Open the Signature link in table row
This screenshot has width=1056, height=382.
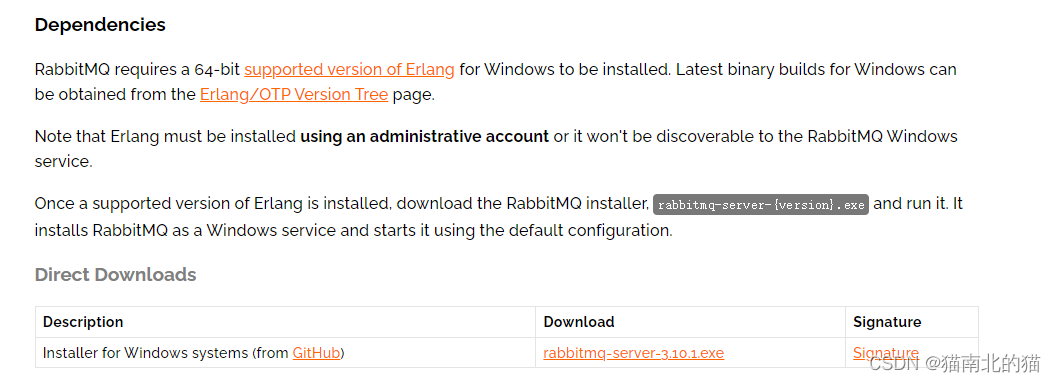pos(886,353)
